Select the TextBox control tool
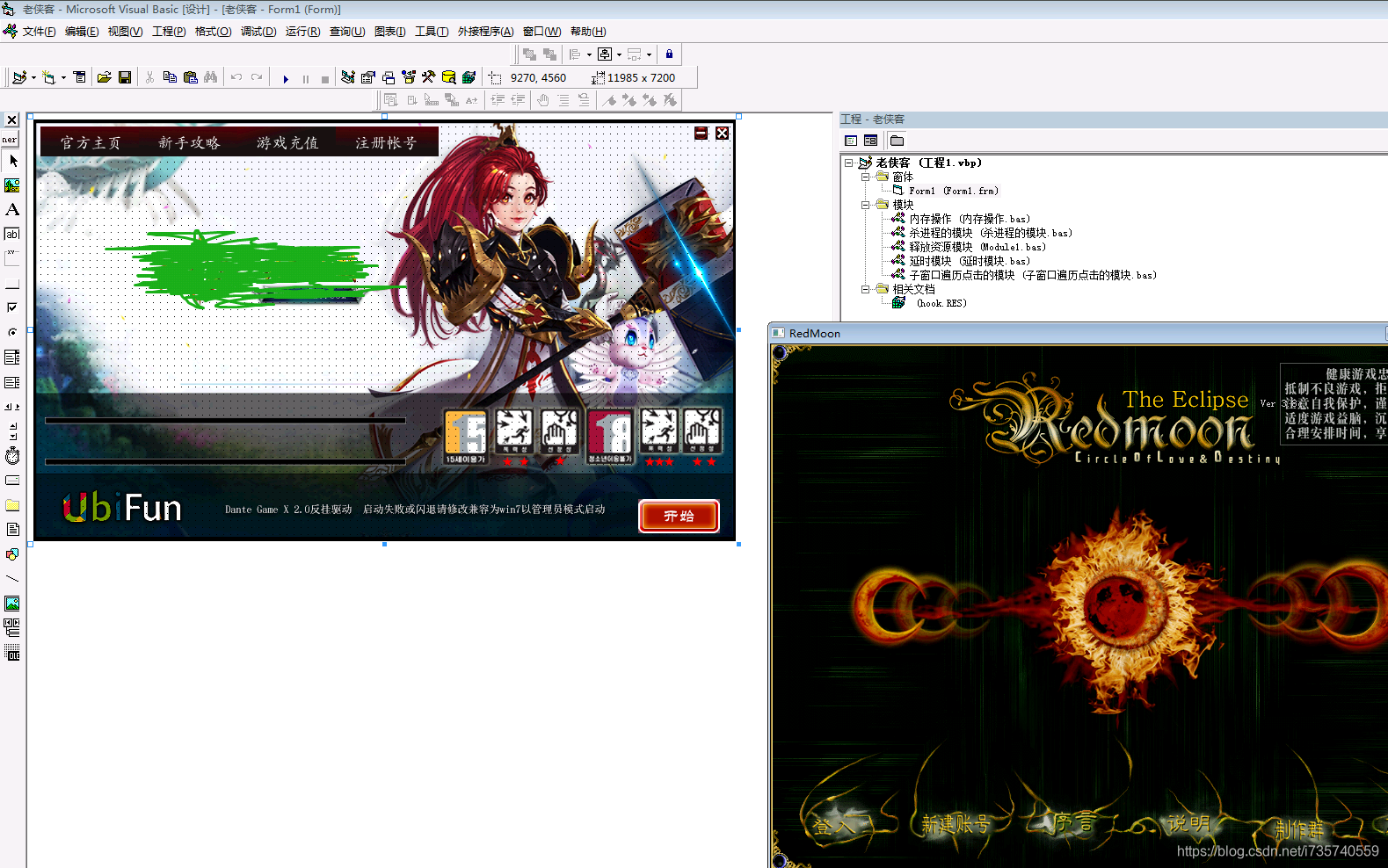Viewport: 1388px width, 868px height. click(12, 234)
